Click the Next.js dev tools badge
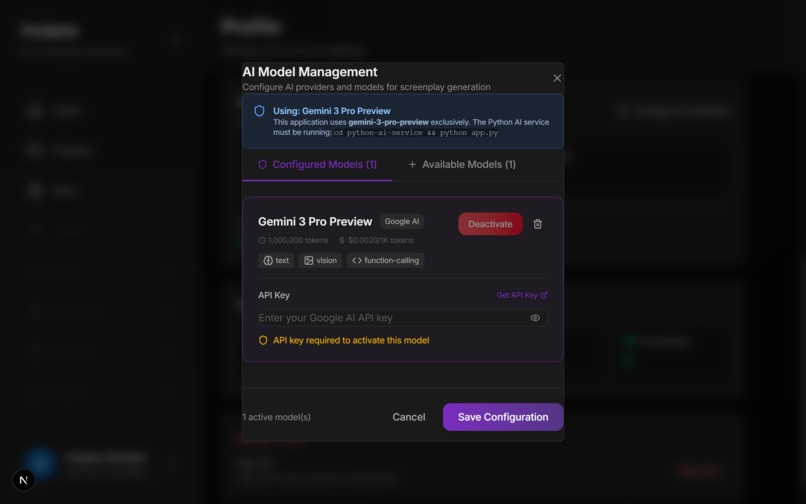Image resolution: width=806 pixels, height=504 pixels. (x=24, y=480)
